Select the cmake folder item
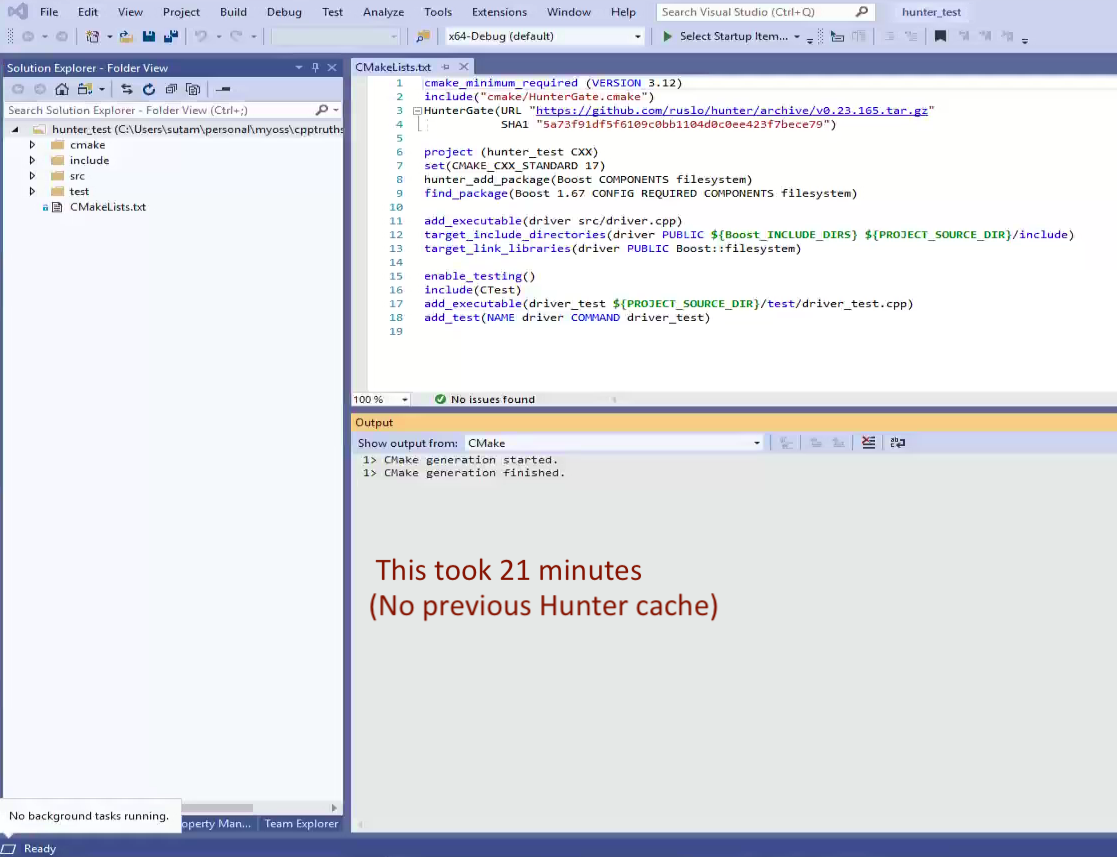1117x857 pixels. pyautogui.click(x=87, y=145)
